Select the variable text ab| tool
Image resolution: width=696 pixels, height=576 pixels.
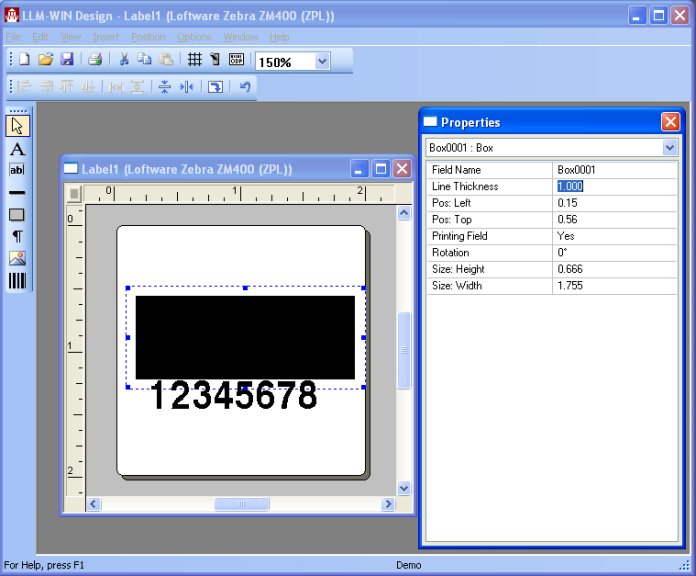(17, 170)
